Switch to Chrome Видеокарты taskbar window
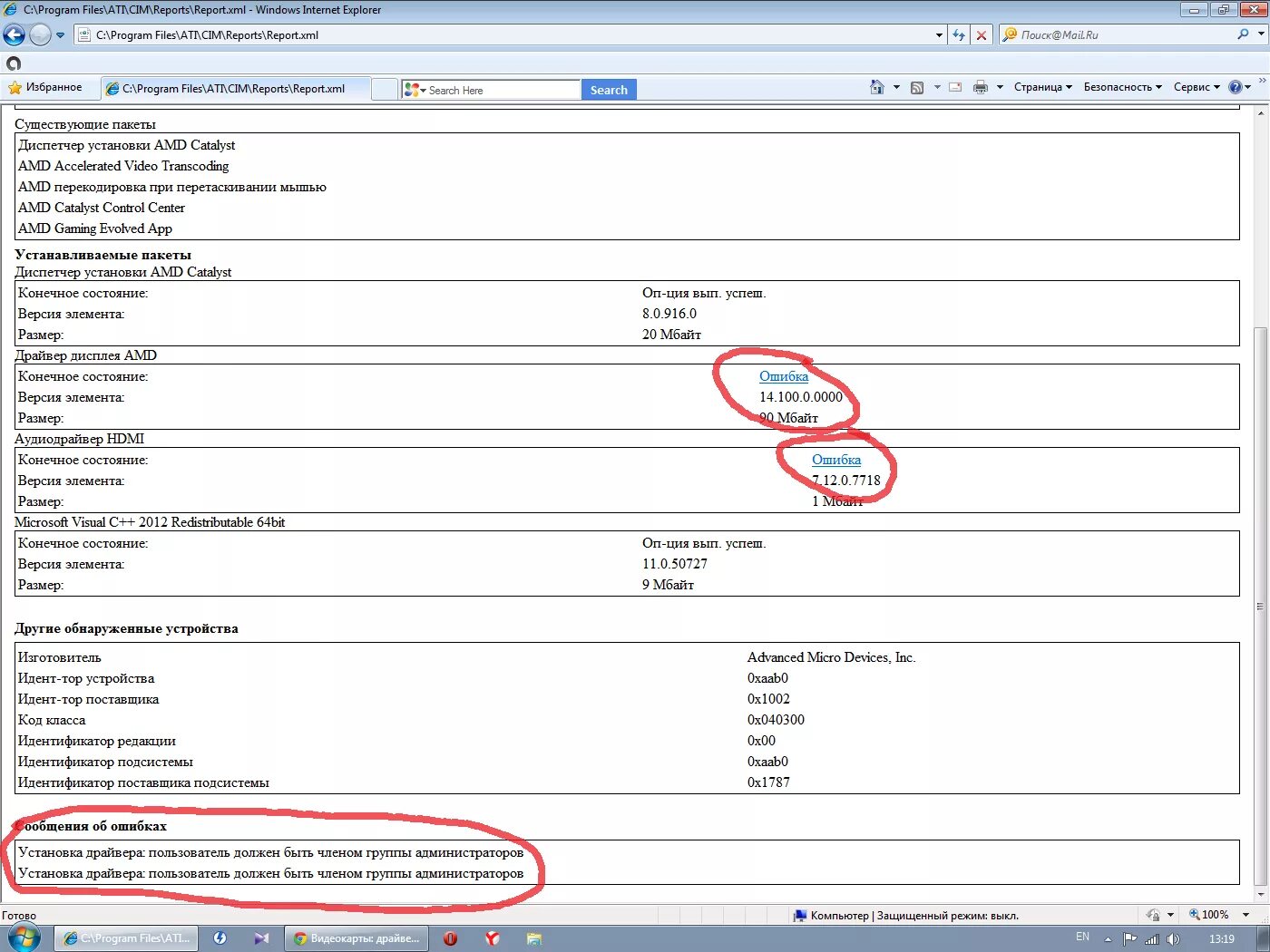The height and width of the screenshot is (952, 1270). click(x=357, y=938)
